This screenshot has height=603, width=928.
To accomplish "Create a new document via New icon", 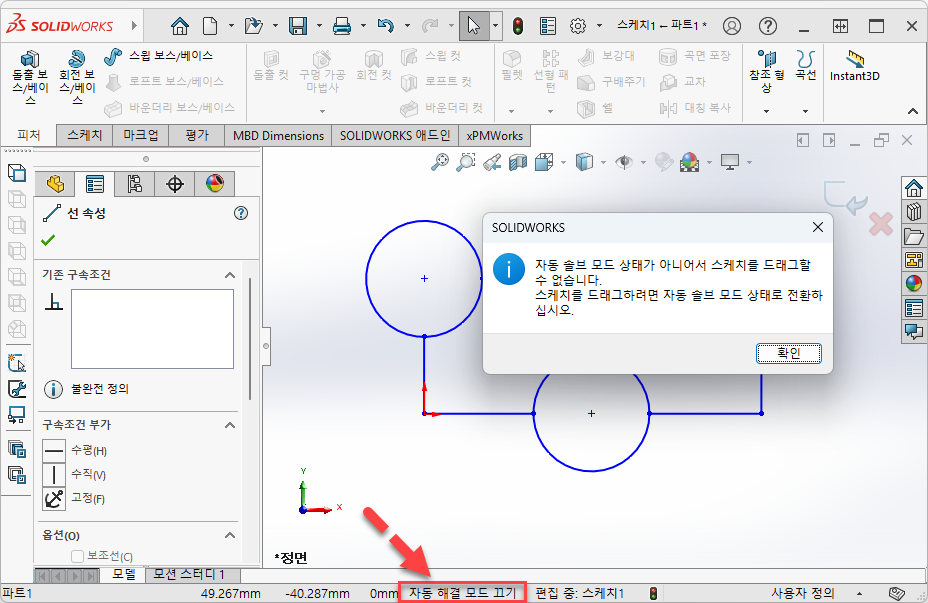I will pos(210,26).
